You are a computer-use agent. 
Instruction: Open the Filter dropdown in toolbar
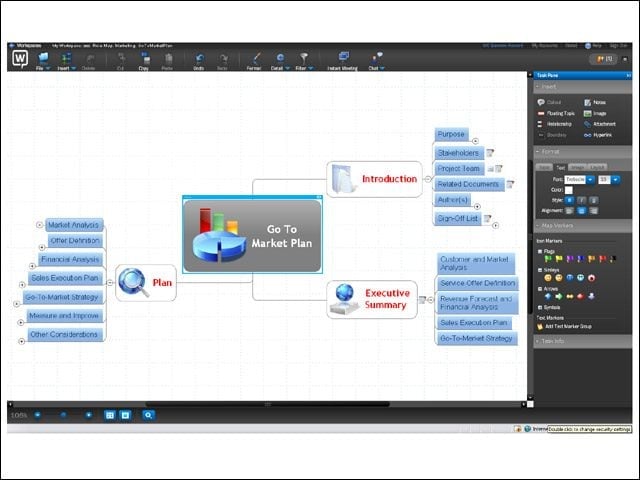pos(311,69)
